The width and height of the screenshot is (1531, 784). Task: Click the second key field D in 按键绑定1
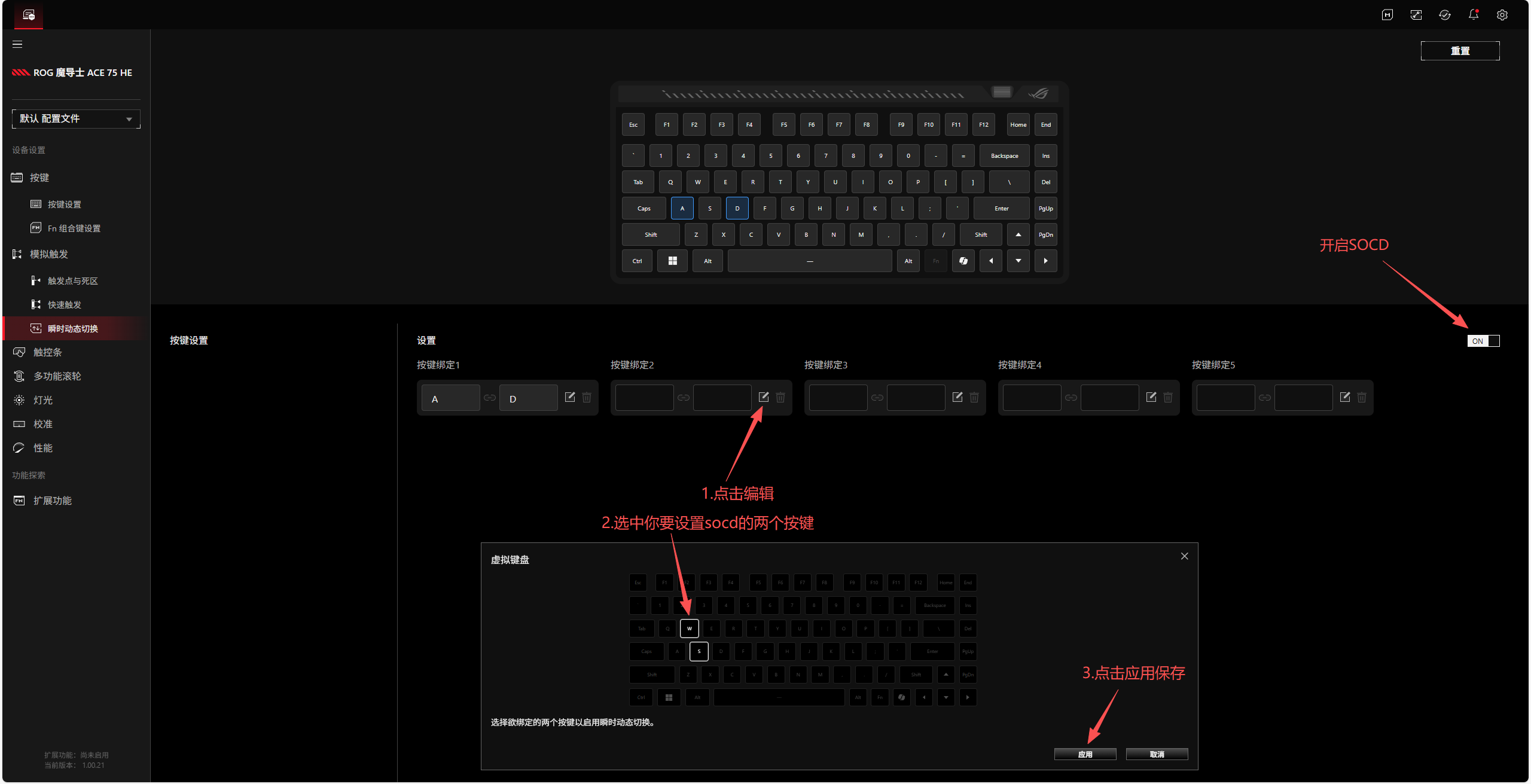(529, 398)
